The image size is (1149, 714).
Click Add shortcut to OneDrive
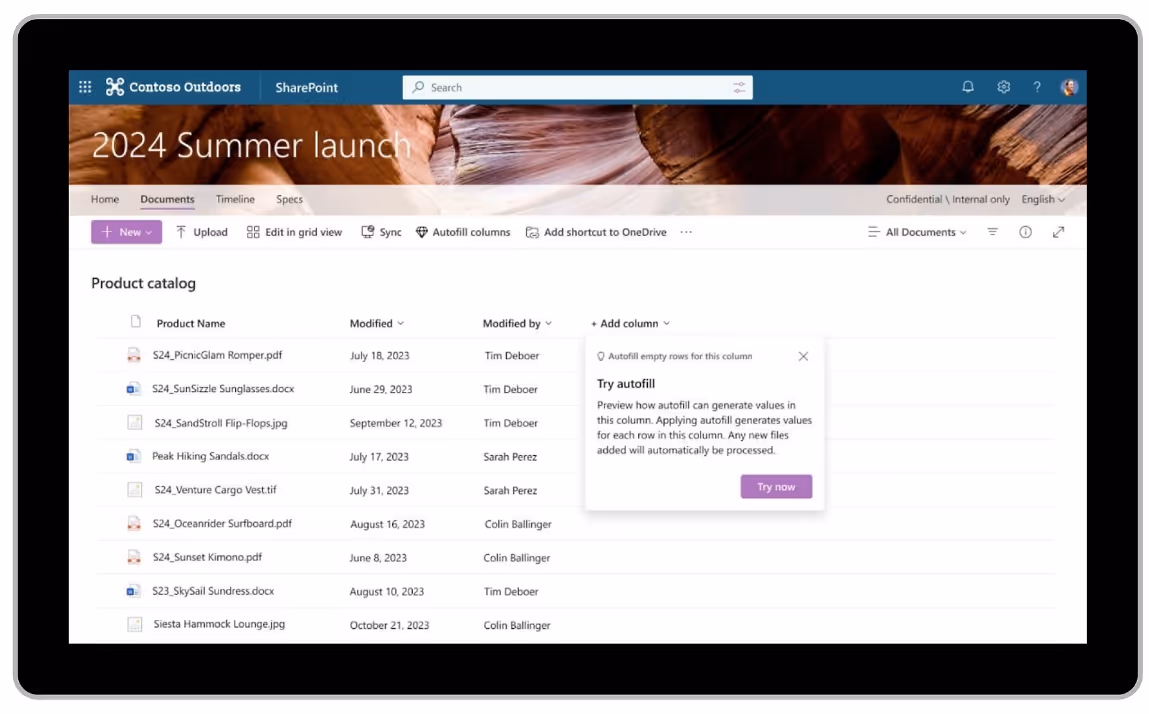[x=596, y=232]
